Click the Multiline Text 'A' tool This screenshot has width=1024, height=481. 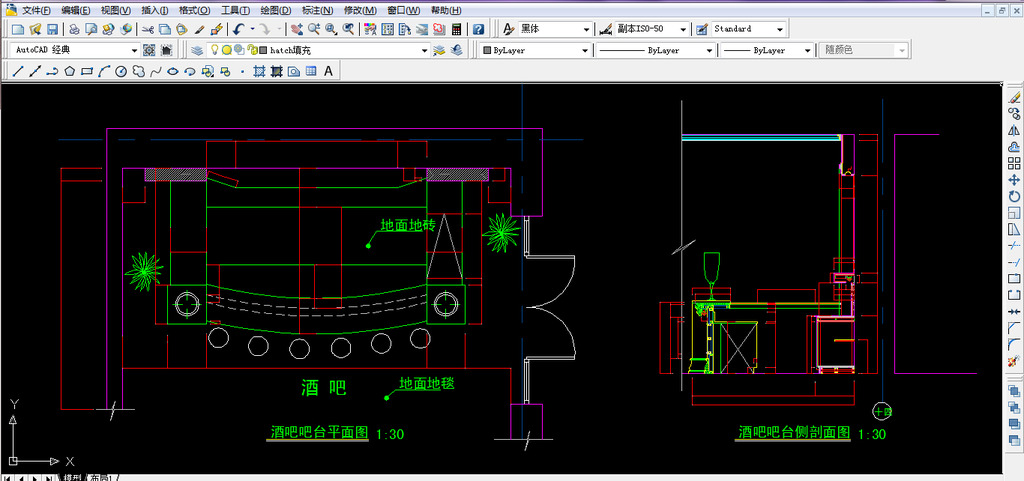click(328, 71)
